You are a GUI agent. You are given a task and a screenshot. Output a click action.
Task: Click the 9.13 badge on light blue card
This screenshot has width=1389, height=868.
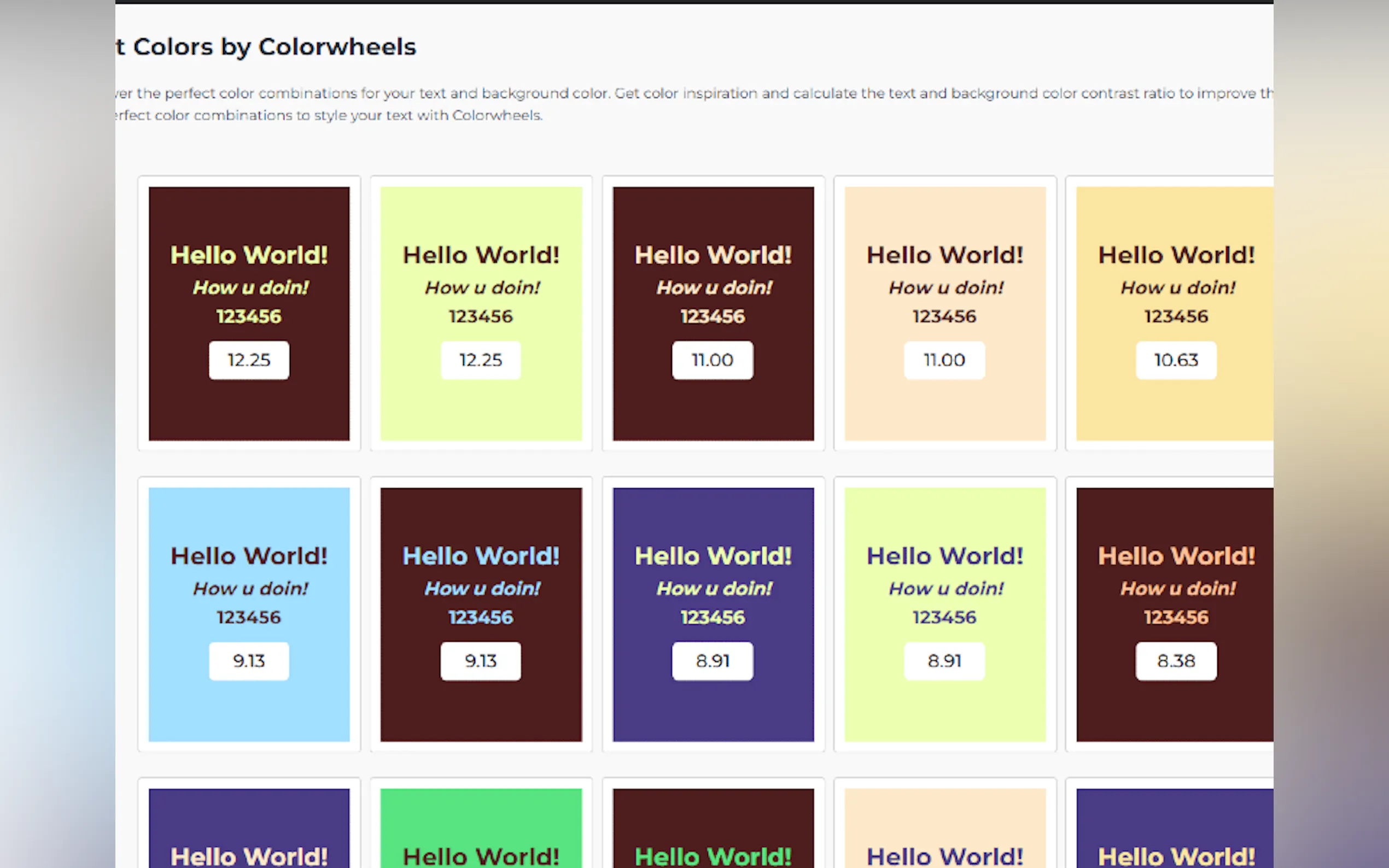249,661
